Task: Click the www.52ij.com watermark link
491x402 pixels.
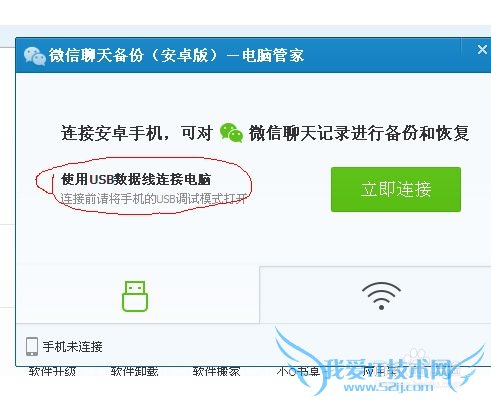Action: [x=388, y=387]
